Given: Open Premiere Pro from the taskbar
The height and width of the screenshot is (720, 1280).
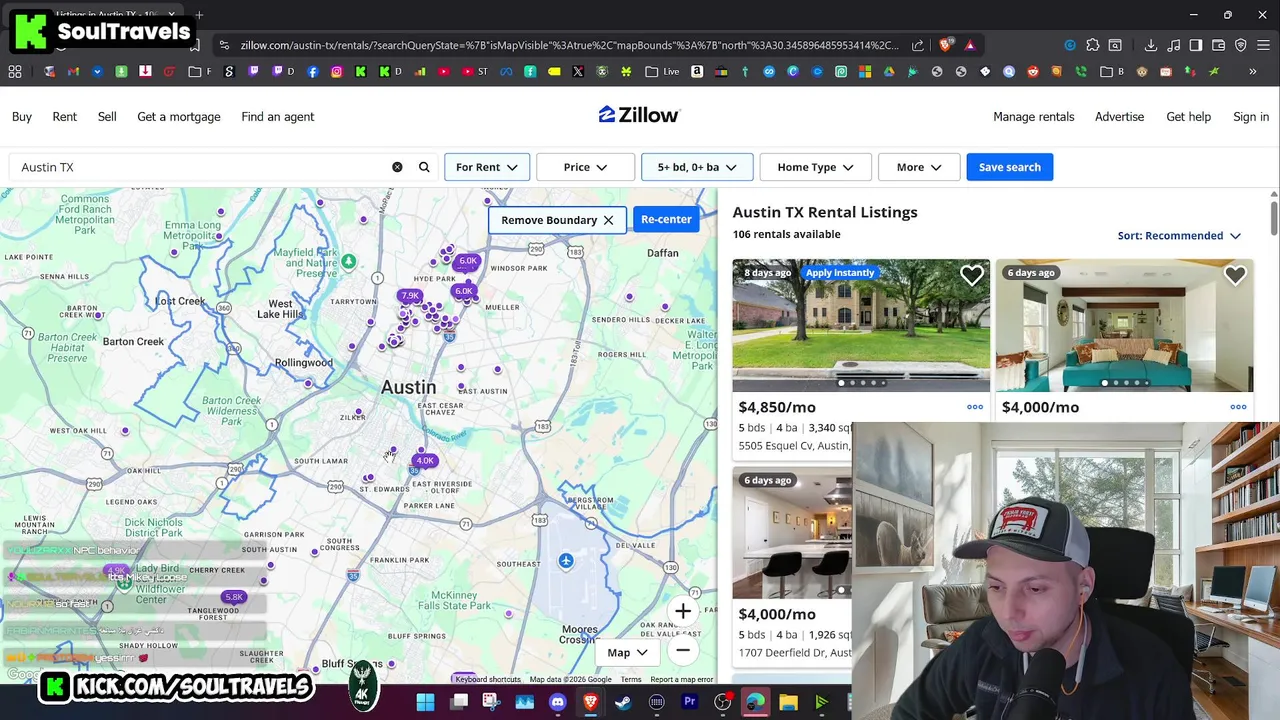Looking at the screenshot, I should [689, 702].
